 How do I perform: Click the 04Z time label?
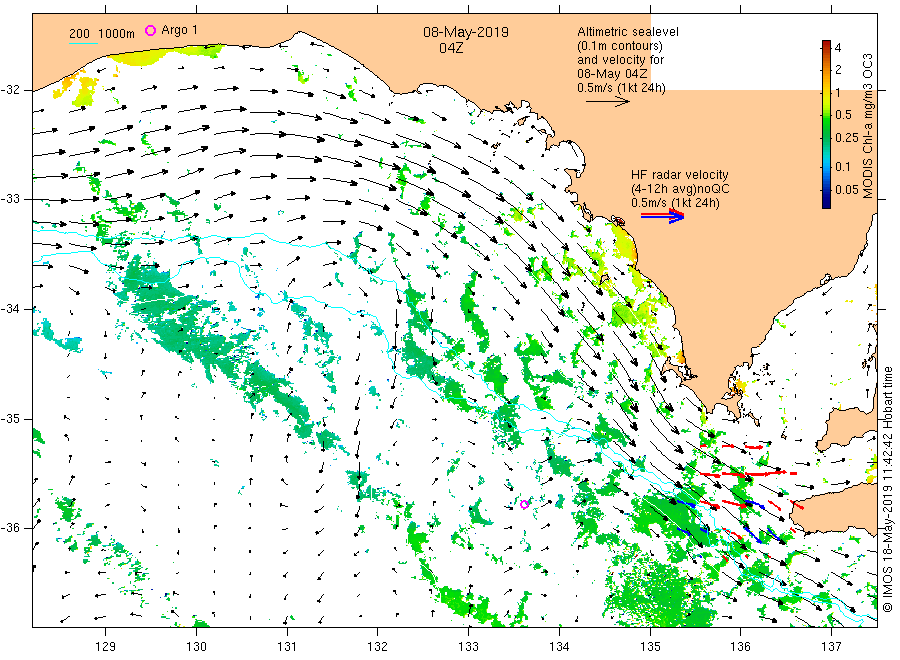coord(451,48)
